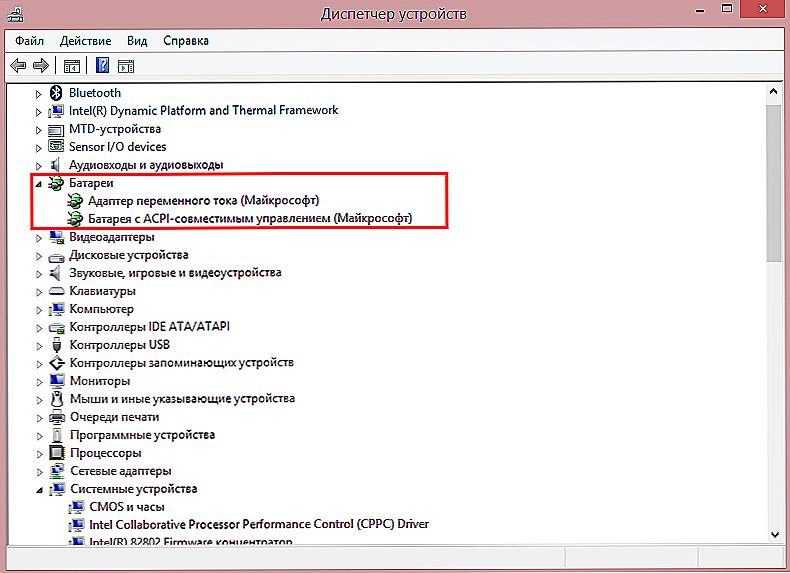Open the Справка menu

coord(185,41)
